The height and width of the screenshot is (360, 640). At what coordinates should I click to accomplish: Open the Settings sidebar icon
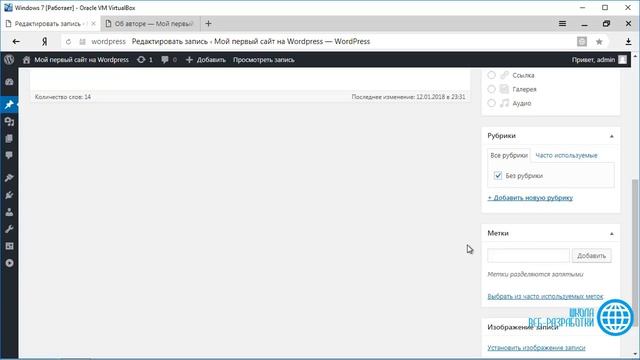pyautogui.click(x=9, y=246)
